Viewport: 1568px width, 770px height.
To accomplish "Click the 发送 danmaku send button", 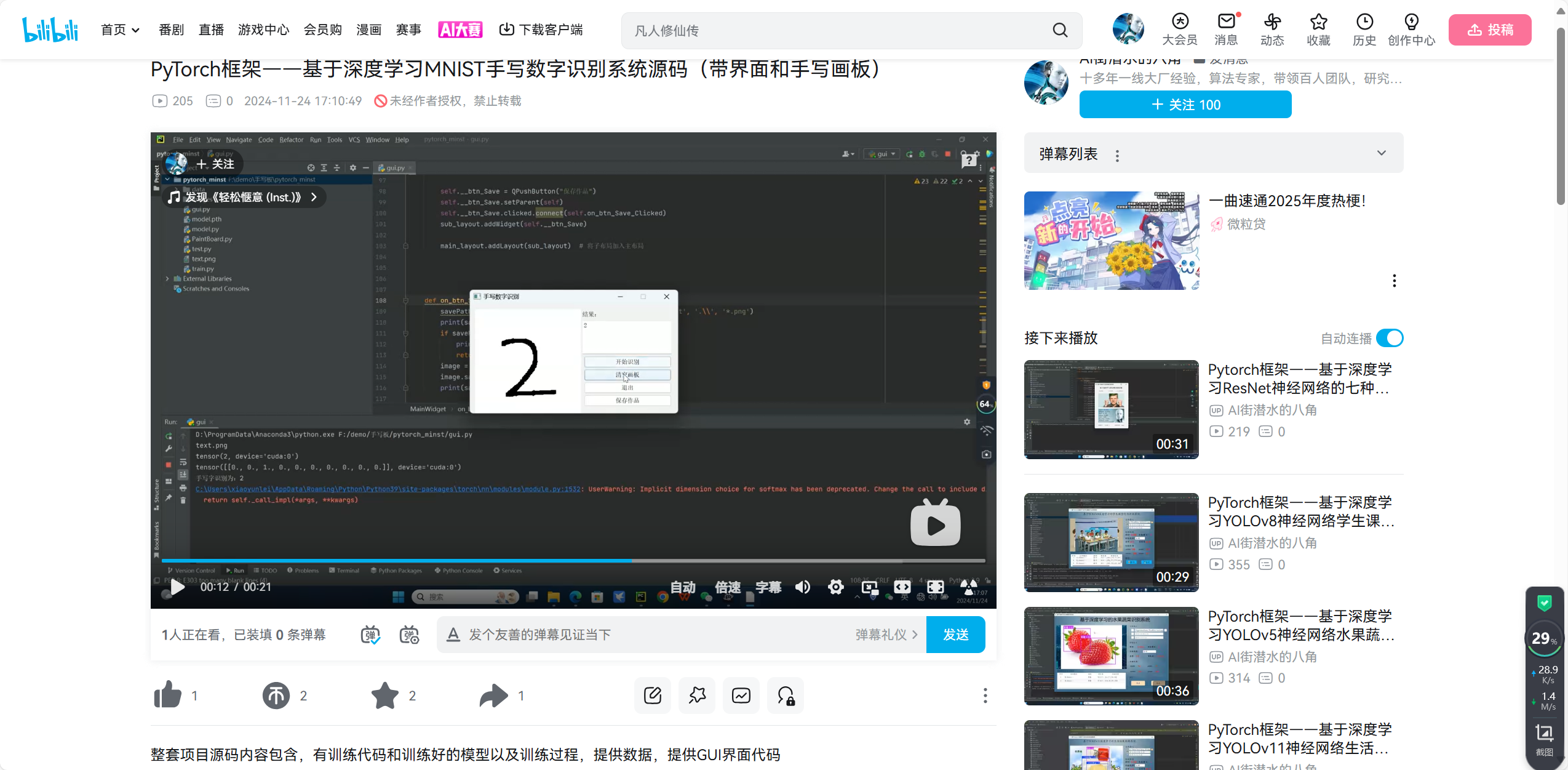I will pyautogui.click(x=955, y=635).
